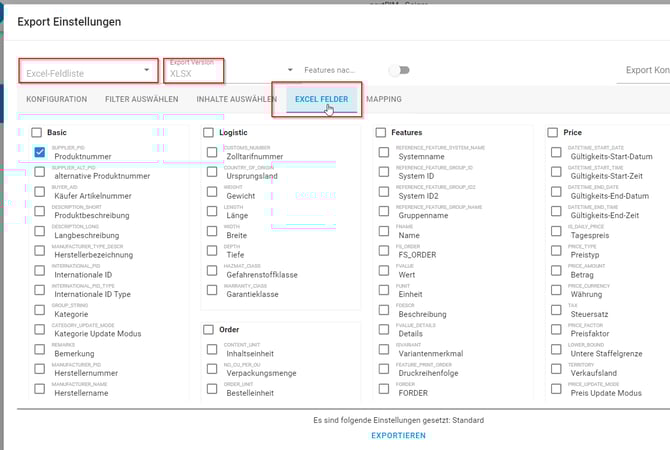The height and width of the screenshot is (450, 670).
Task: Open the Mapping tab
Action: (384, 100)
